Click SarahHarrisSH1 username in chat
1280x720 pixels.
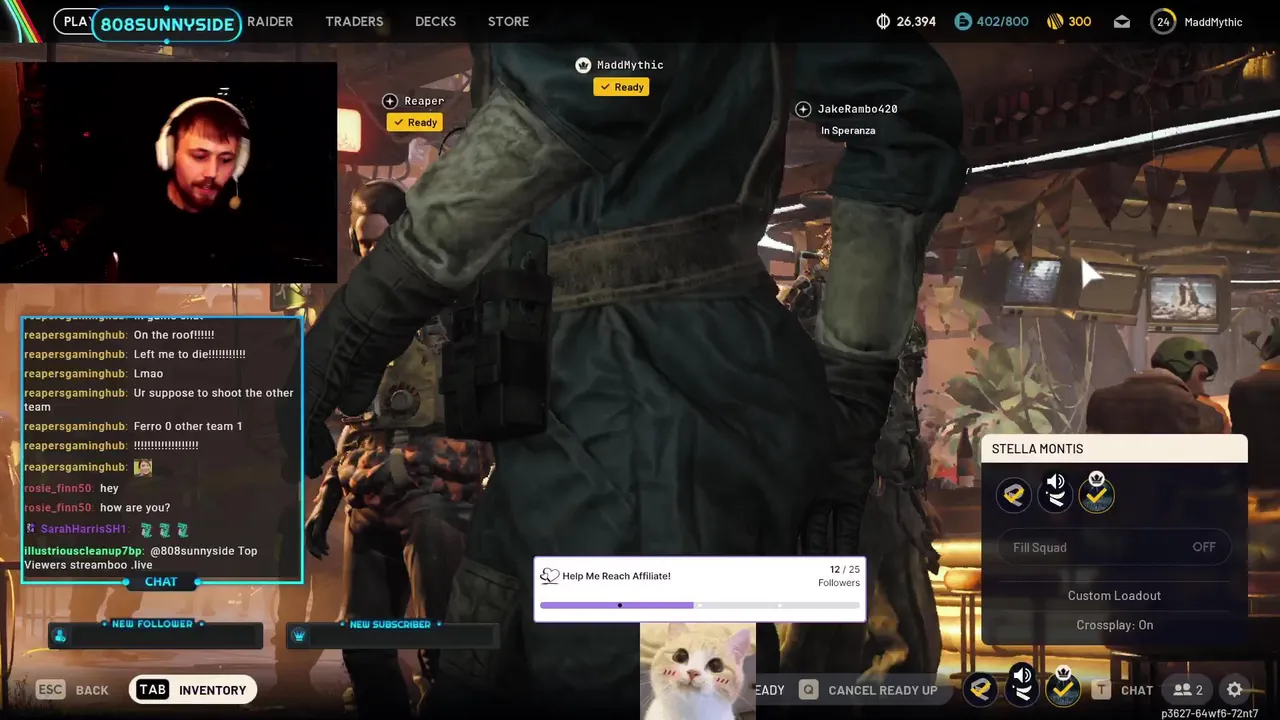click(x=83, y=529)
